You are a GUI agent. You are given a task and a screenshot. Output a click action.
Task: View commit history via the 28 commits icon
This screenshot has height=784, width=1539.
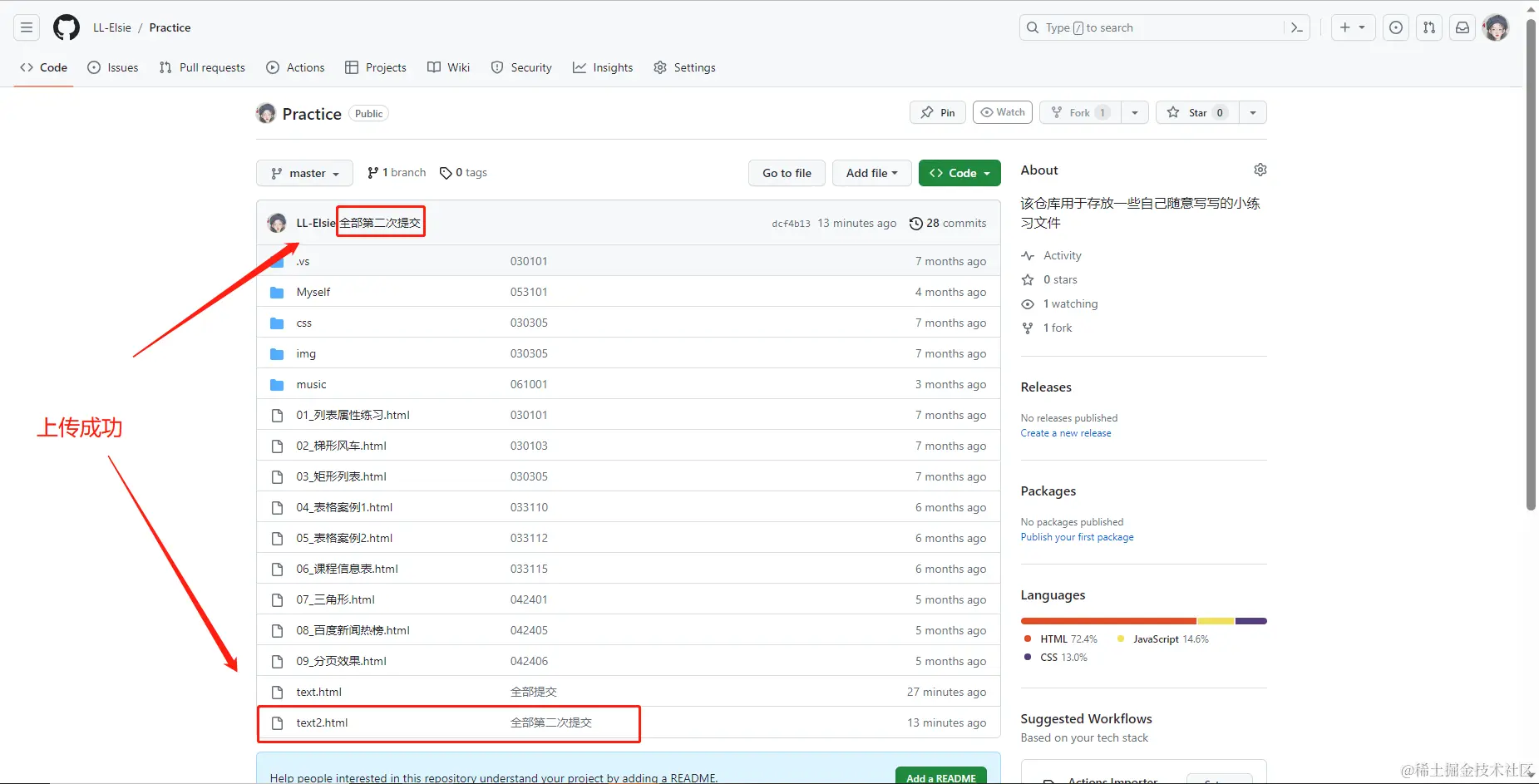916,223
